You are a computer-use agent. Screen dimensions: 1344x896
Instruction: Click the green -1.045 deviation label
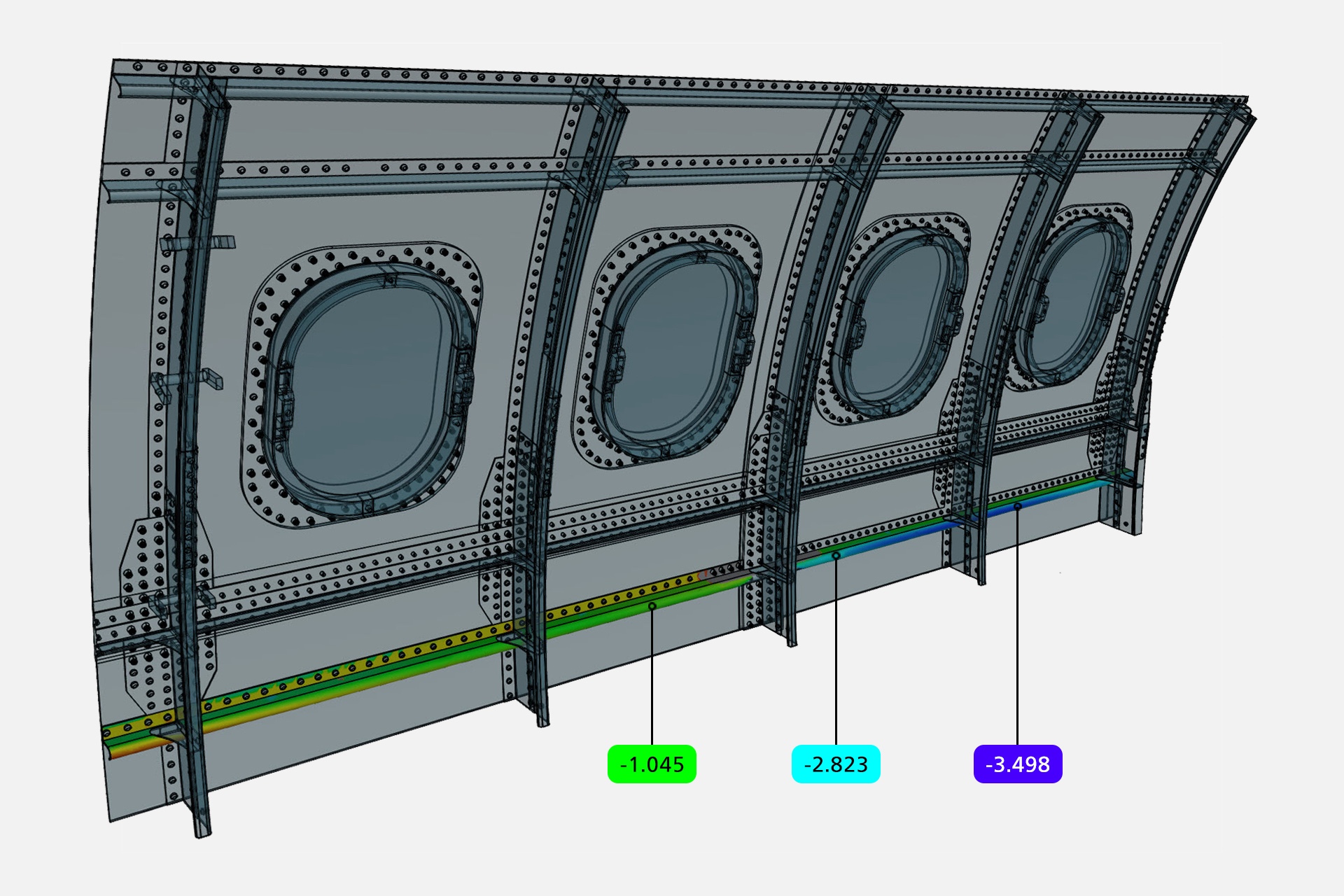point(652,764)
